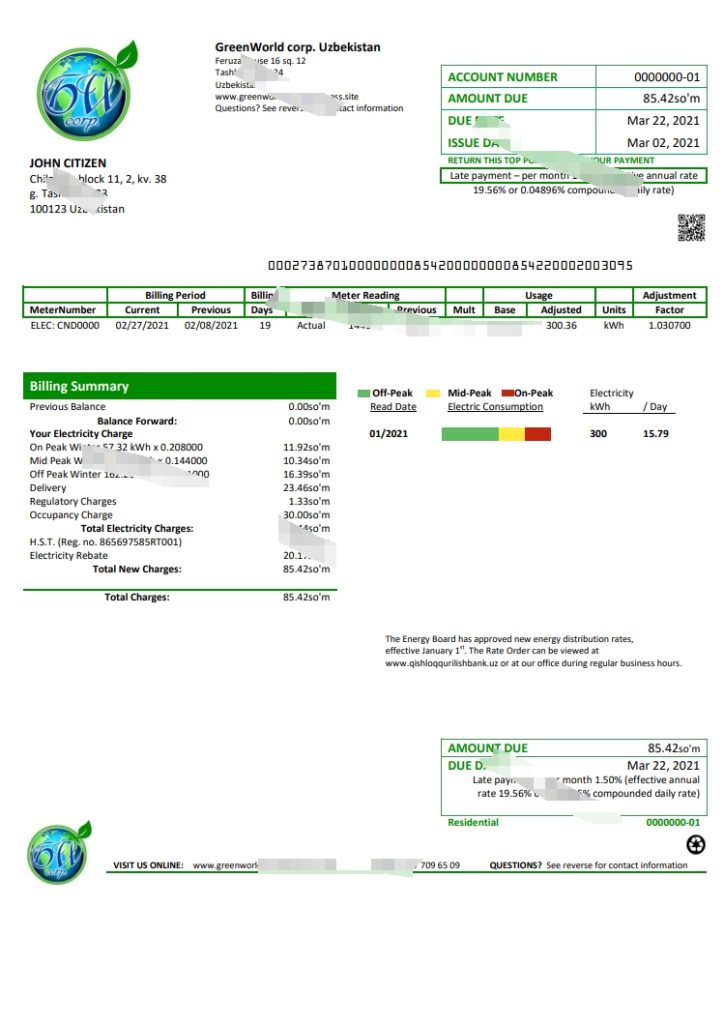Click the 'Previous Balance' line
This screenshot has width=724, height=1024.
(180, 407)
